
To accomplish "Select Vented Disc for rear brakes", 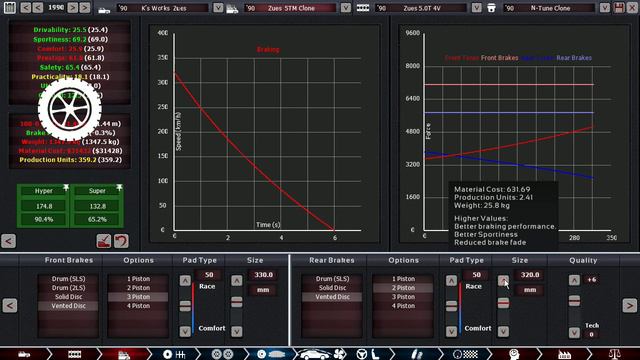I will [x=332, y=297].
